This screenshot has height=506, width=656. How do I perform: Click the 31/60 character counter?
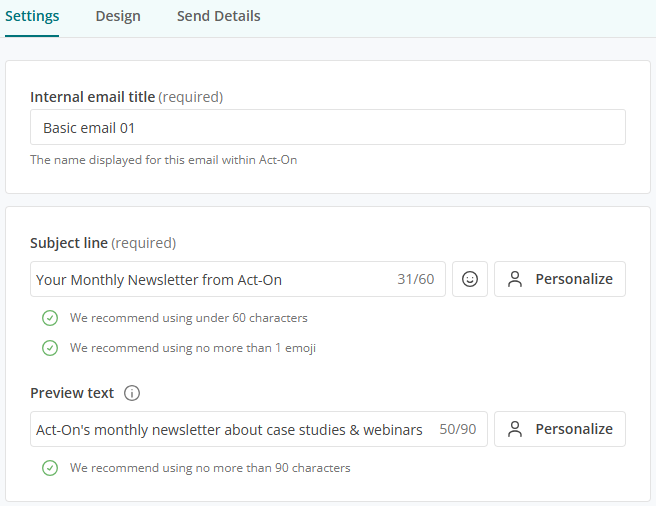[415, 279]
